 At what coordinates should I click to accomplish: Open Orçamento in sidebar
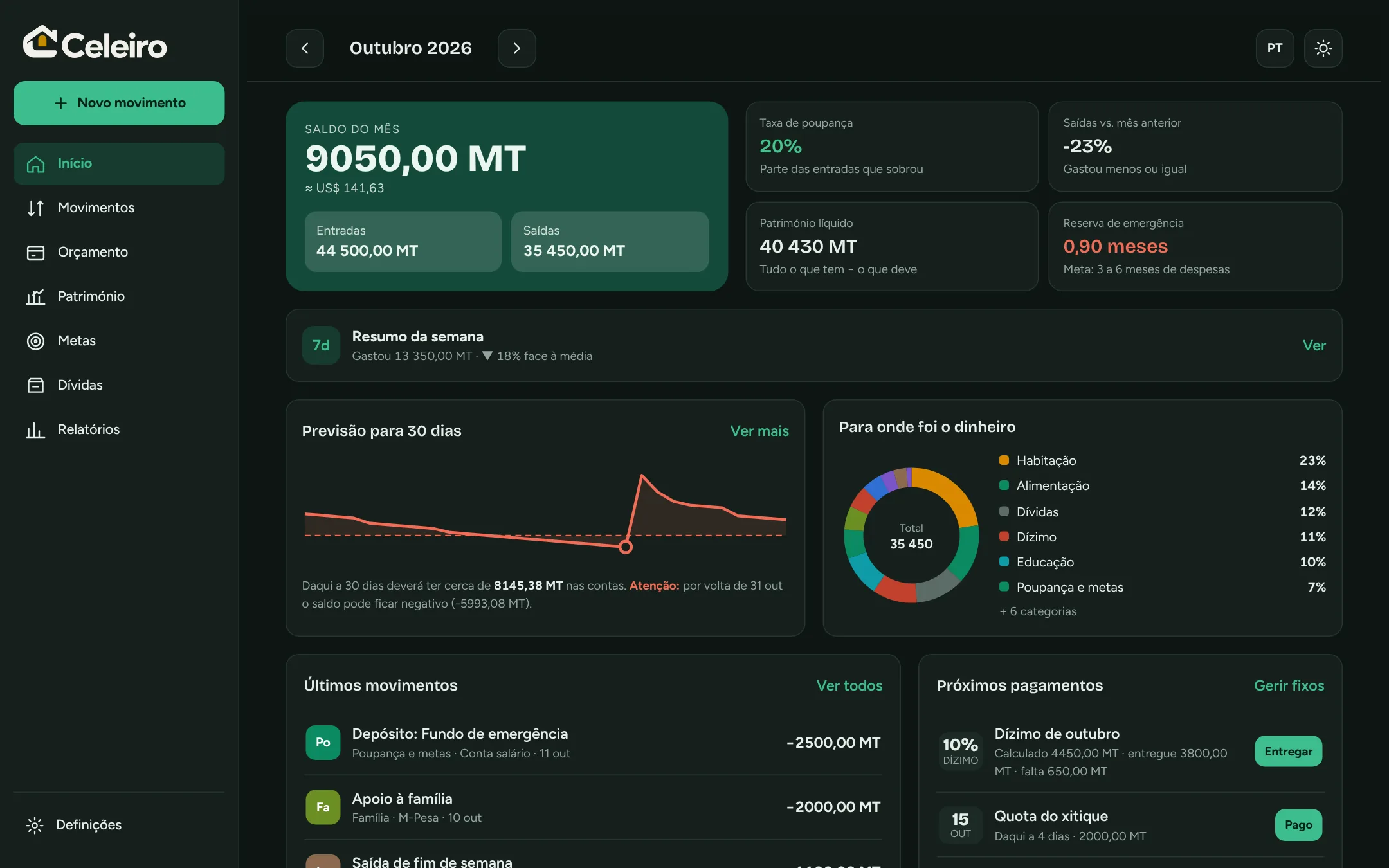coord(119,252)
